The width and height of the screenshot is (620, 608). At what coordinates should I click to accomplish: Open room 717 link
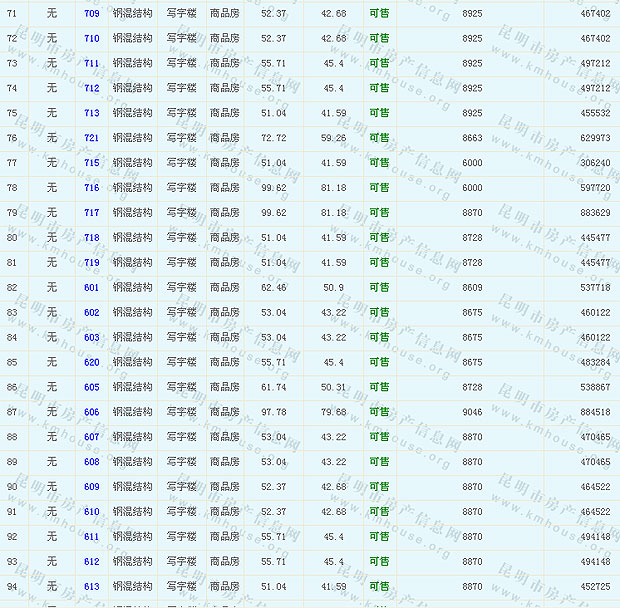(x=91, y=213)
